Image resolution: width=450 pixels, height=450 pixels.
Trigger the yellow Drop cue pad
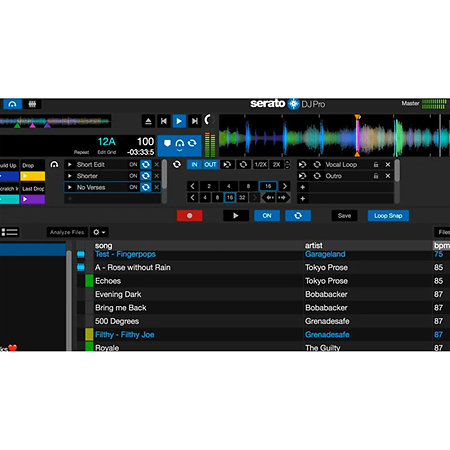[33, 176]
